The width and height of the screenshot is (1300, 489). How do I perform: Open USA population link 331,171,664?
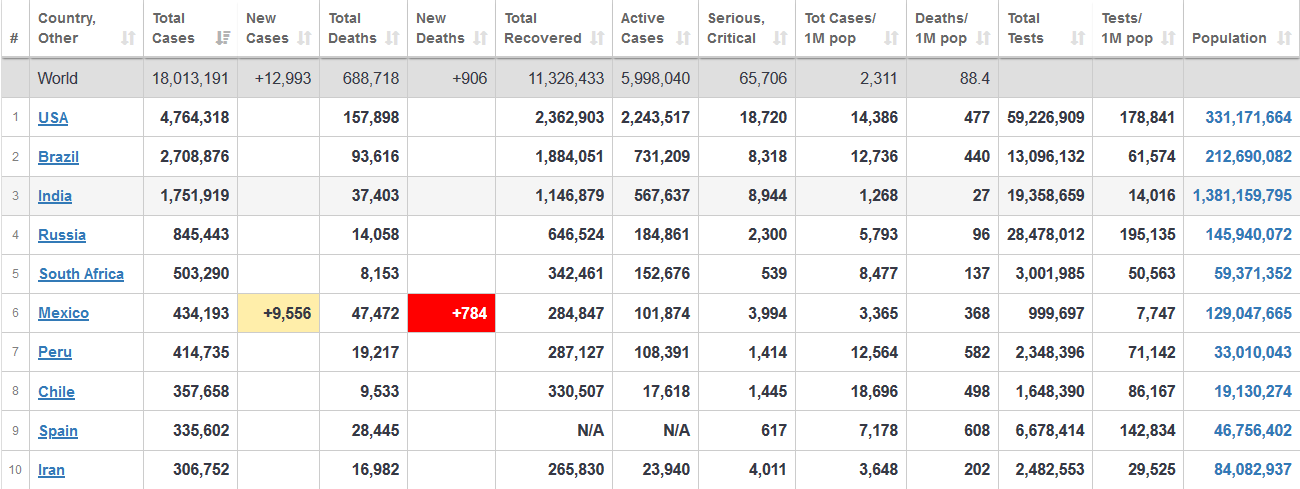(x=1248, y=118)
